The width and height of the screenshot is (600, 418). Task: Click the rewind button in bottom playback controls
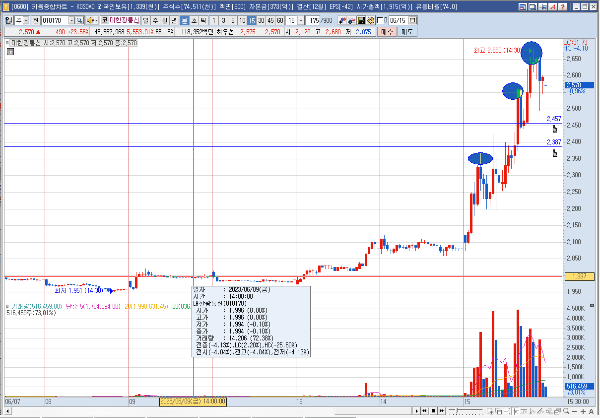point(424,411)
